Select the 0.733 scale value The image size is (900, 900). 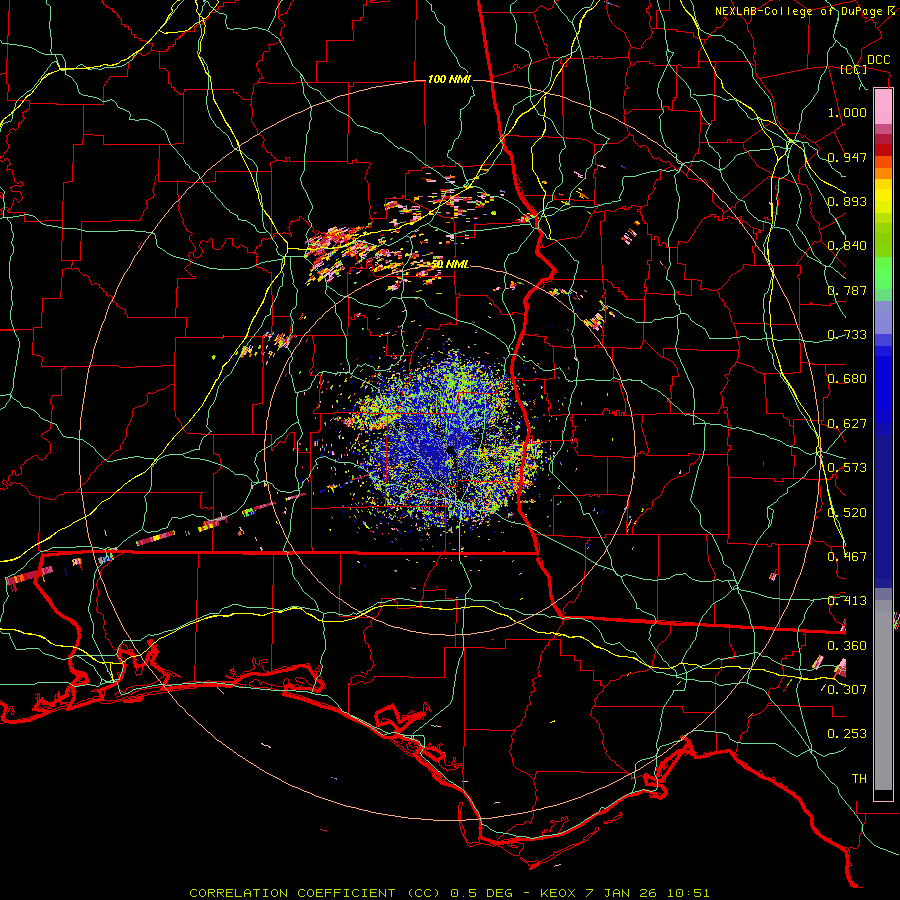(x=847, y=335)
